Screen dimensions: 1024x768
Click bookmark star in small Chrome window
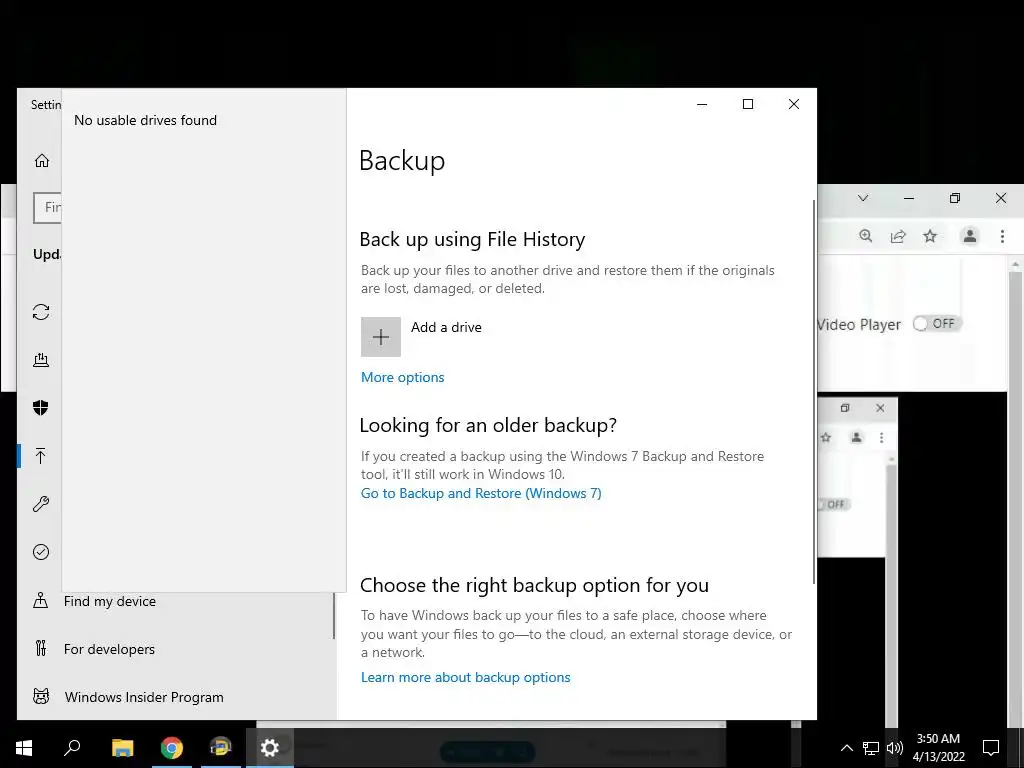tap(826, 438)
